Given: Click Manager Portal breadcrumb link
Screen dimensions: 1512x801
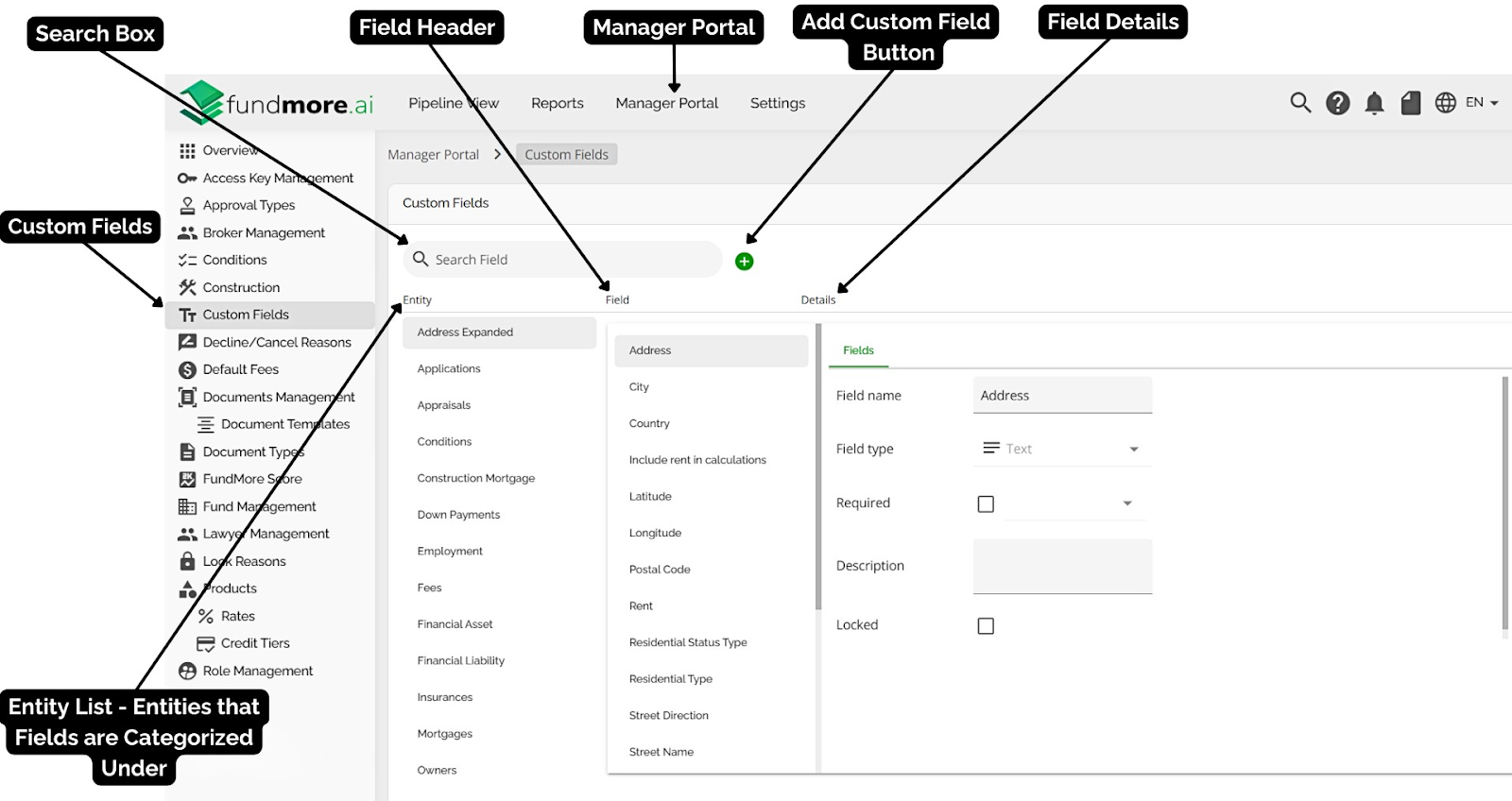Looking at the screenshot, I should [433, 155].
